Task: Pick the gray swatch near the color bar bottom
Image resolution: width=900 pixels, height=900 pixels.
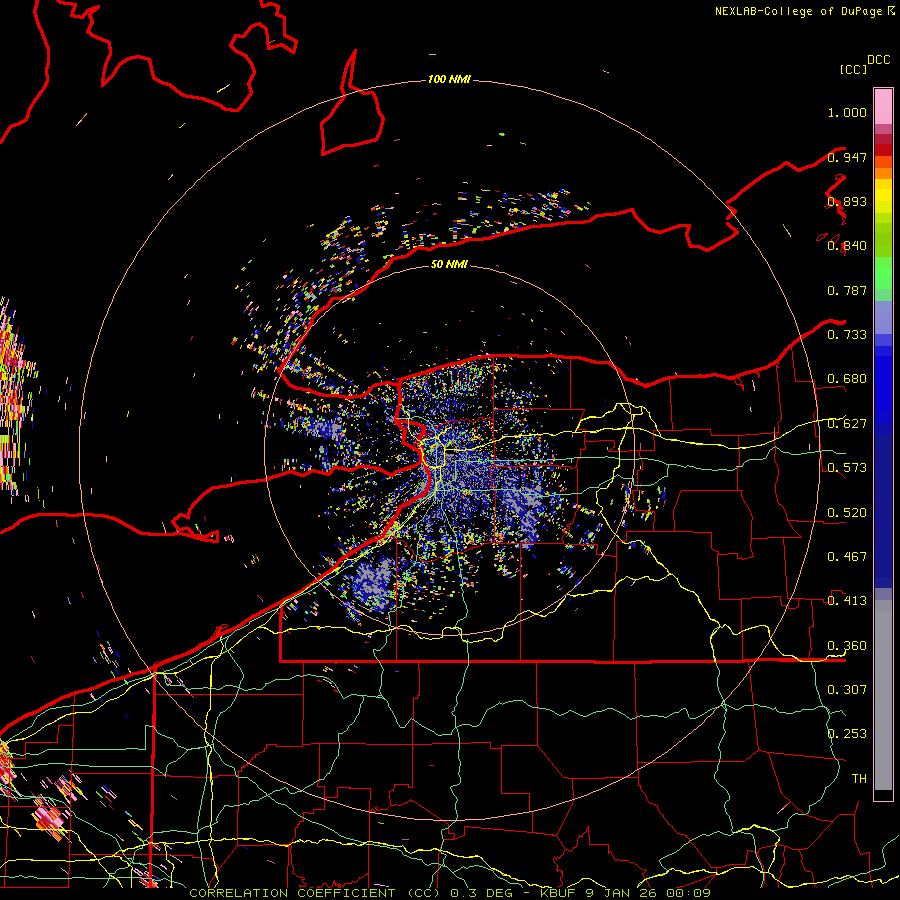Action: 883,695
